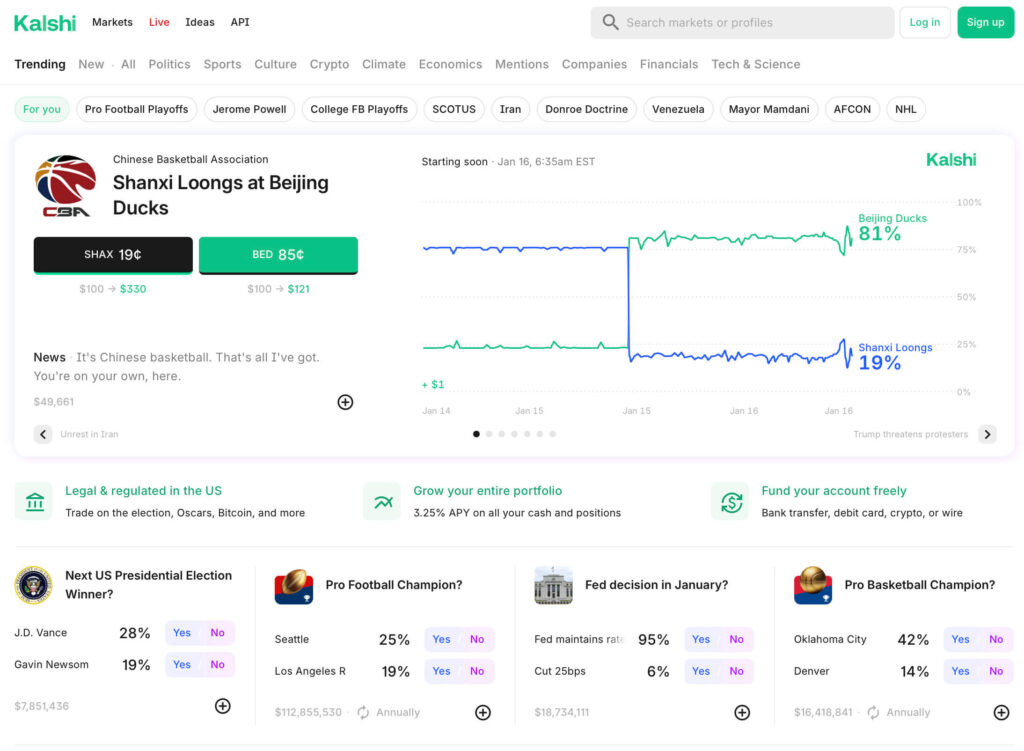This screenshot has height=751, width=1024.
Task: Open Legal & regulated in the US link
Action: click(144, 490)
